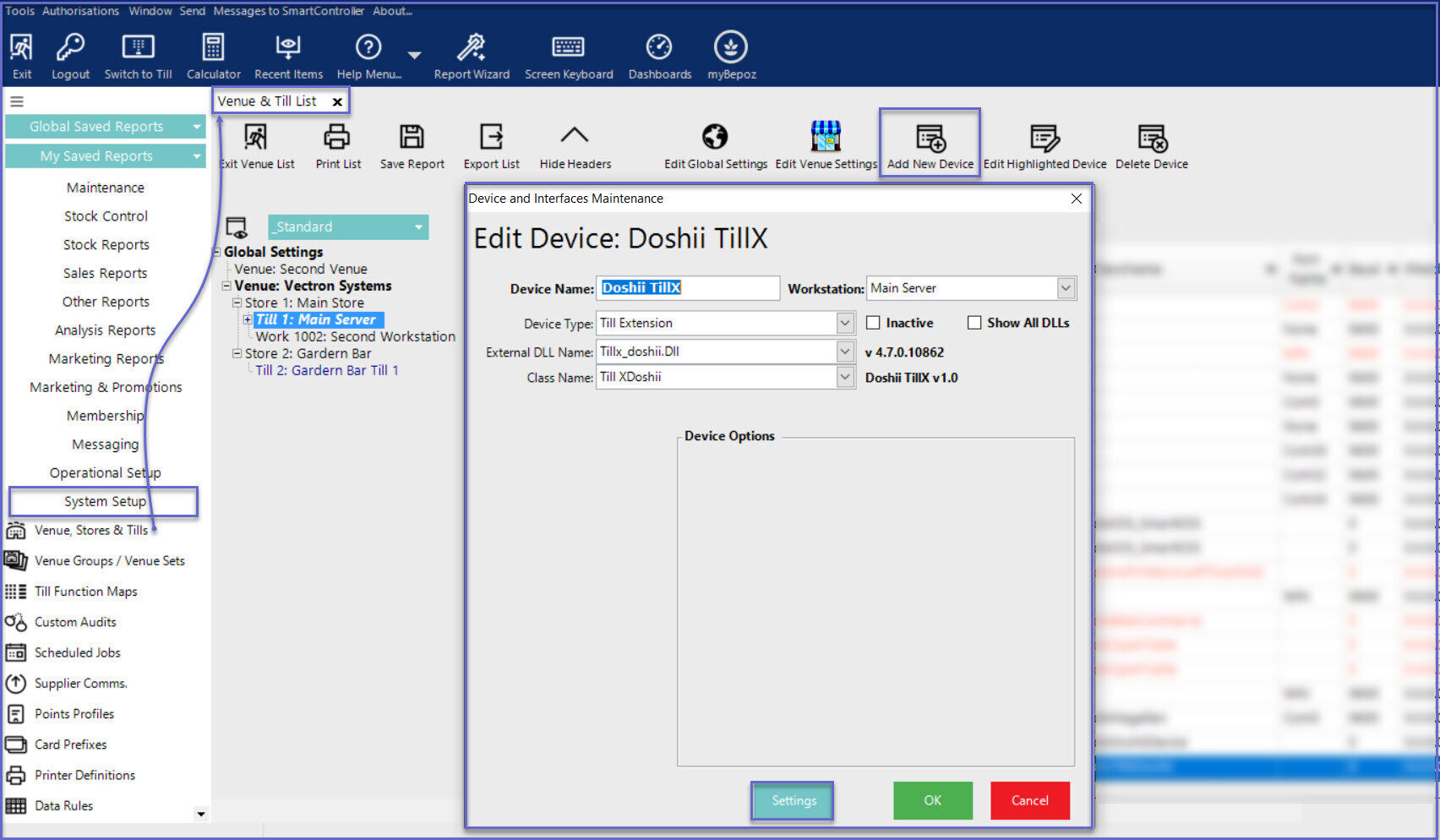Open the myBepoz icon
Viewport: 1440px width, 840px height.
pos(731,47)
